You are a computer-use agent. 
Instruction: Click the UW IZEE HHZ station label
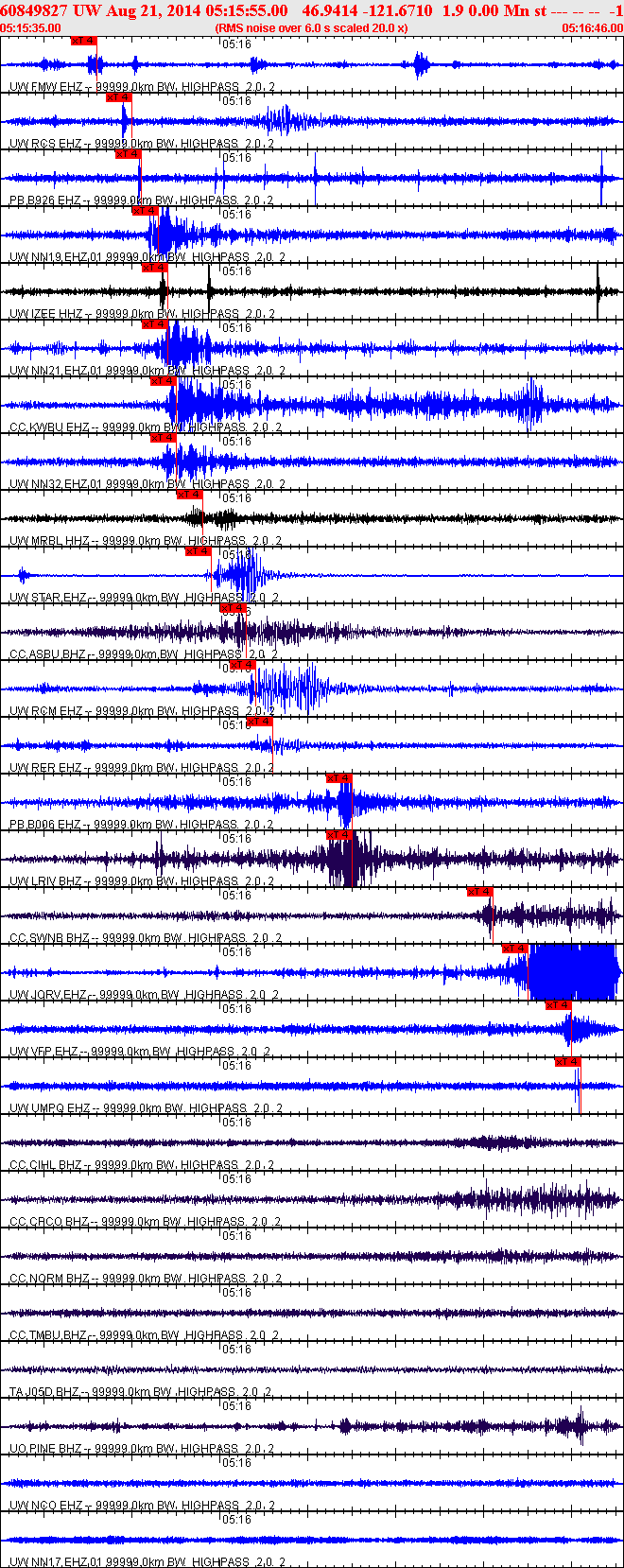46,314
